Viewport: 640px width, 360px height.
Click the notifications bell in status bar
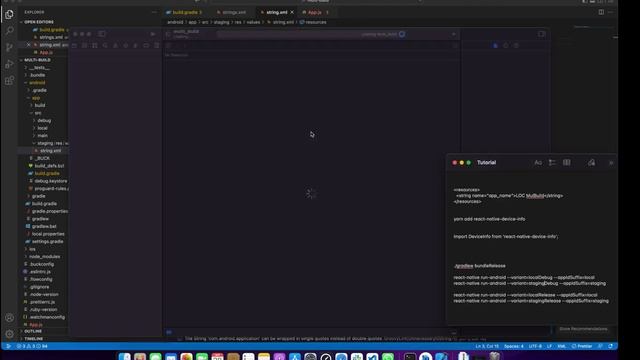(611, 346)
